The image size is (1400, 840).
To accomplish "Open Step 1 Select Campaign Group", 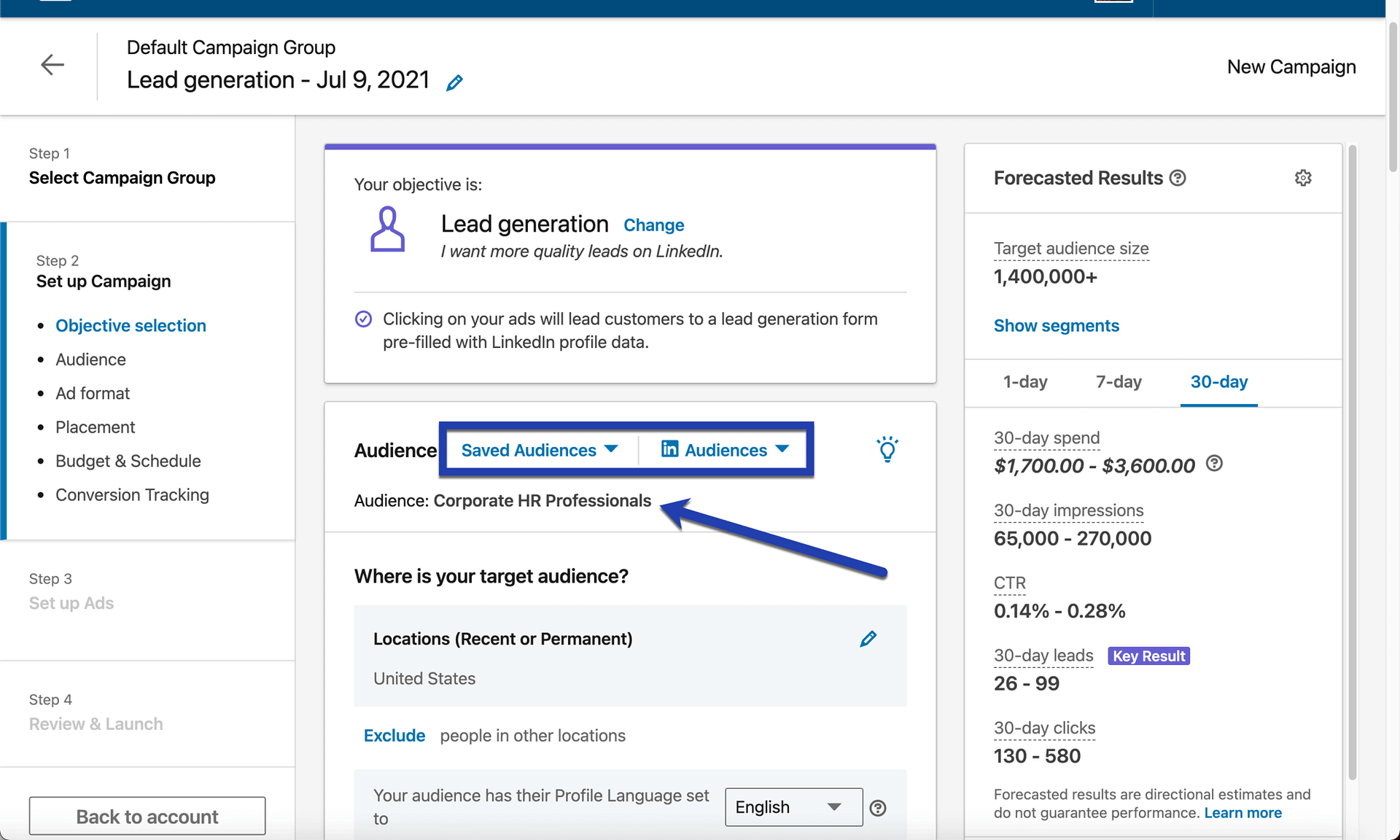I will click(x=122, y=166).
